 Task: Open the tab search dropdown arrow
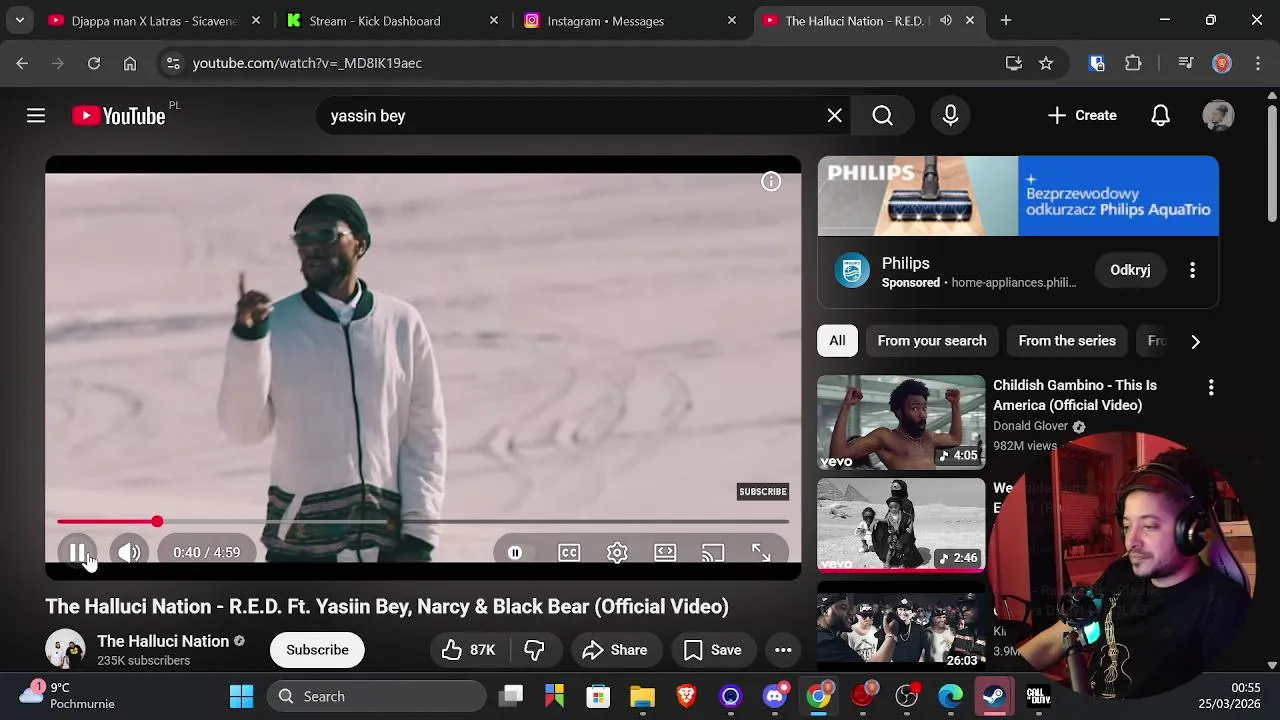pyautogui.click(x=19, y=20)
